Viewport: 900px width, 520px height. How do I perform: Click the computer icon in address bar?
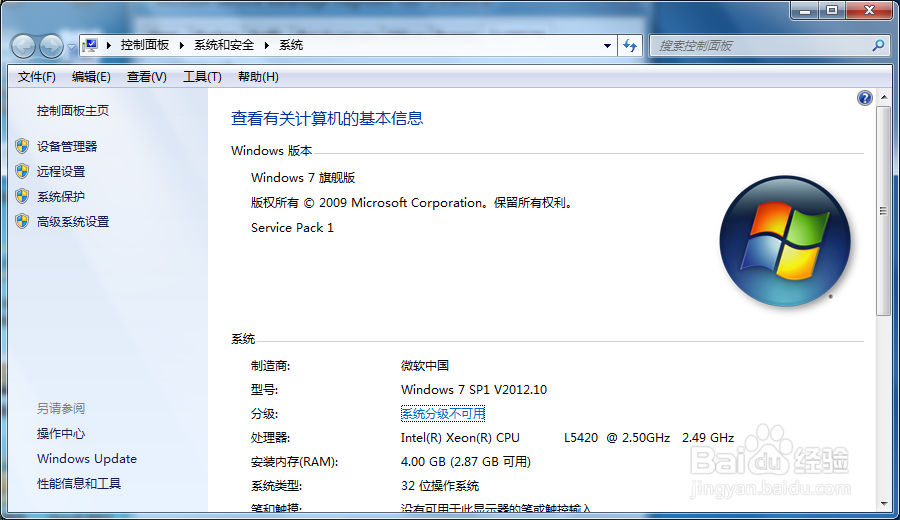pos(90,45)
